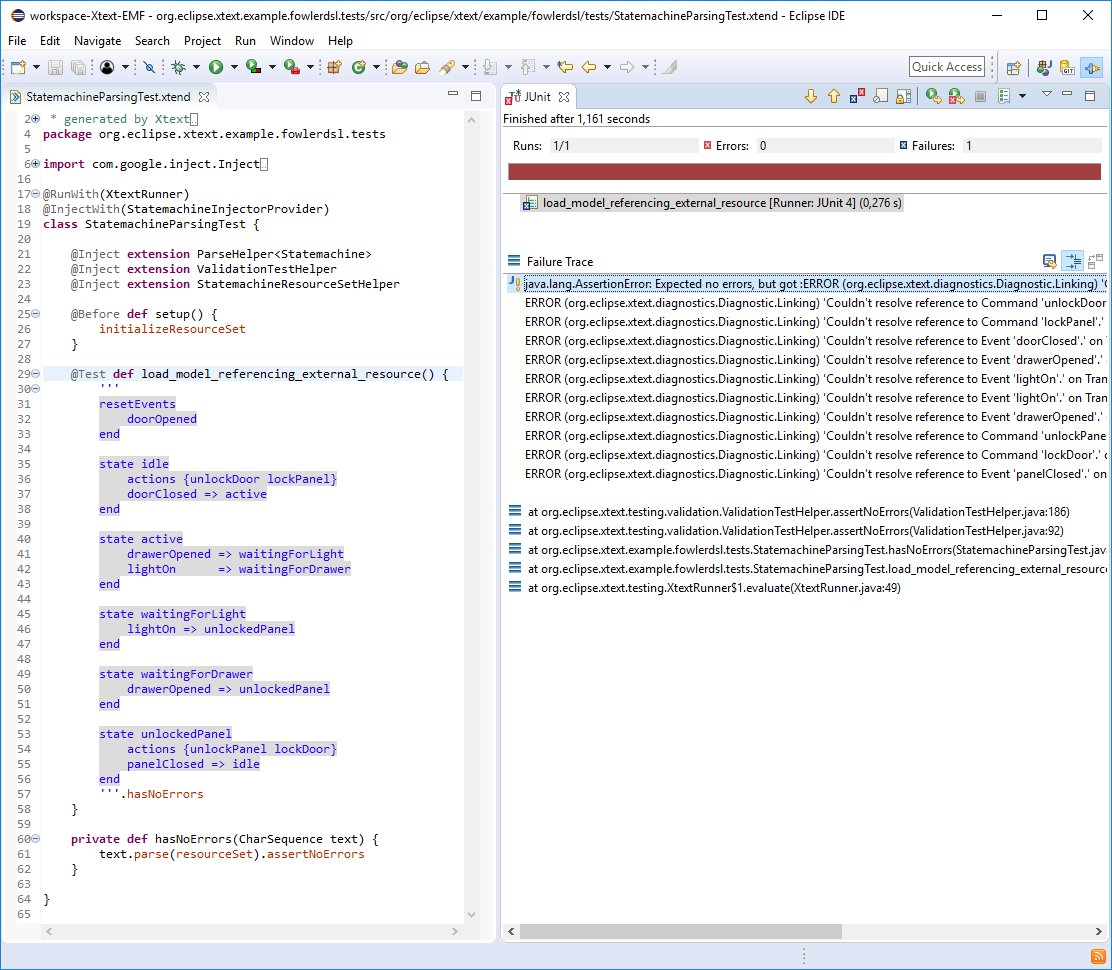Open the File menu
Image resolution: width=1112 pixels, height=970 pixels.
(x=17, y=41)
